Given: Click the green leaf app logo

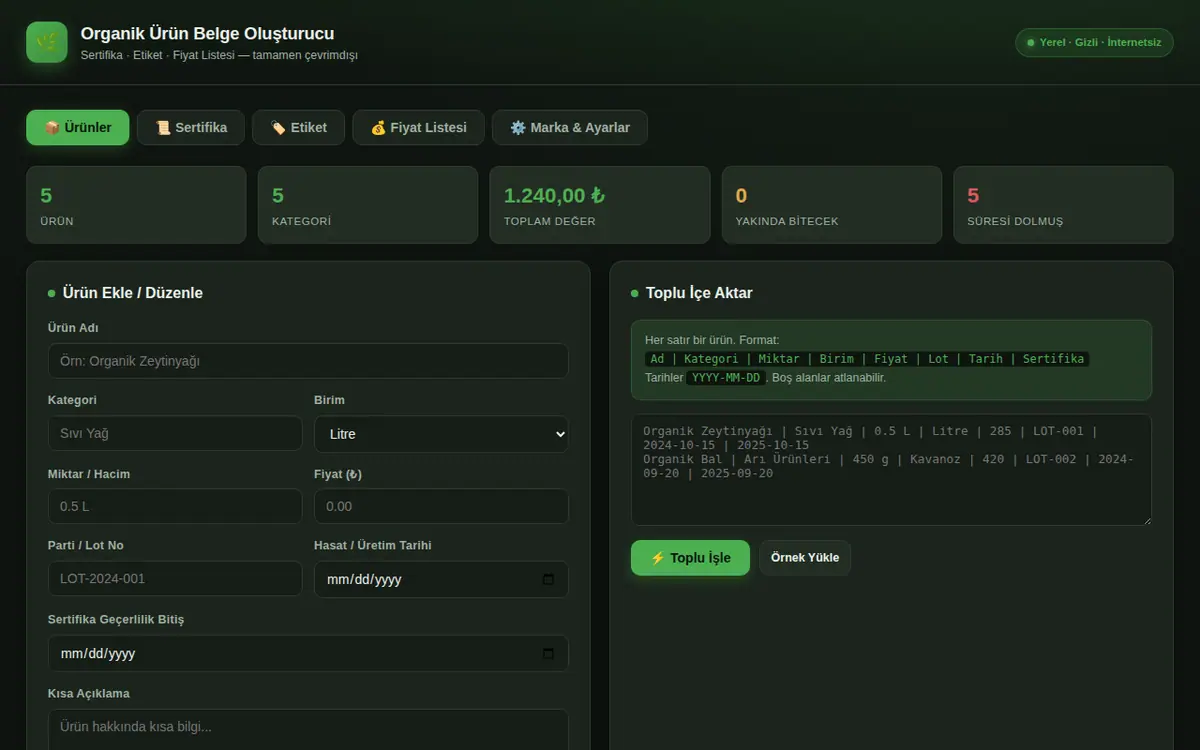Looking at the screenshot, I should coord(47,42).
